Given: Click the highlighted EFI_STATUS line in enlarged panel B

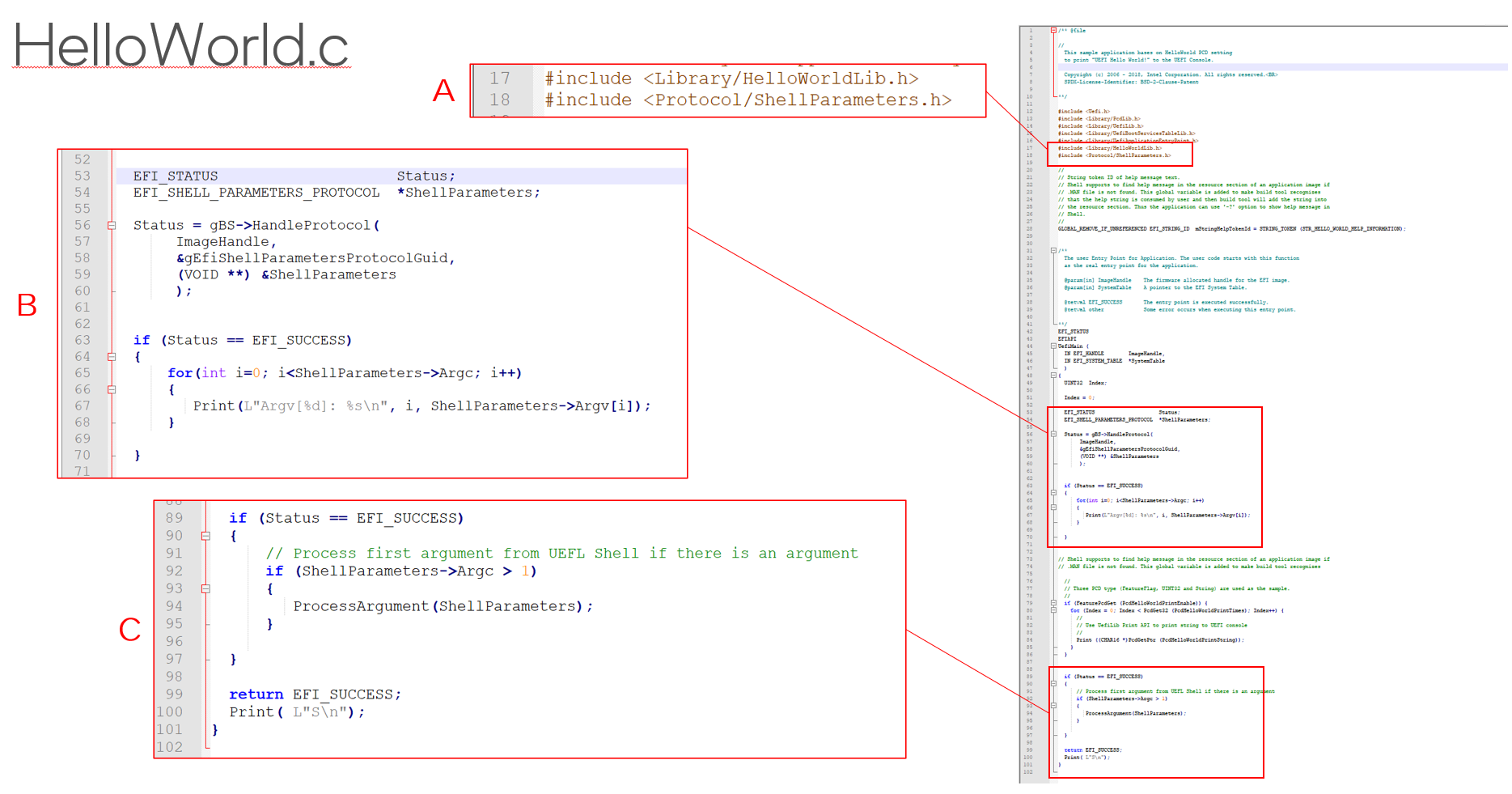Looking at the screenshot, I should coord(294,176).
